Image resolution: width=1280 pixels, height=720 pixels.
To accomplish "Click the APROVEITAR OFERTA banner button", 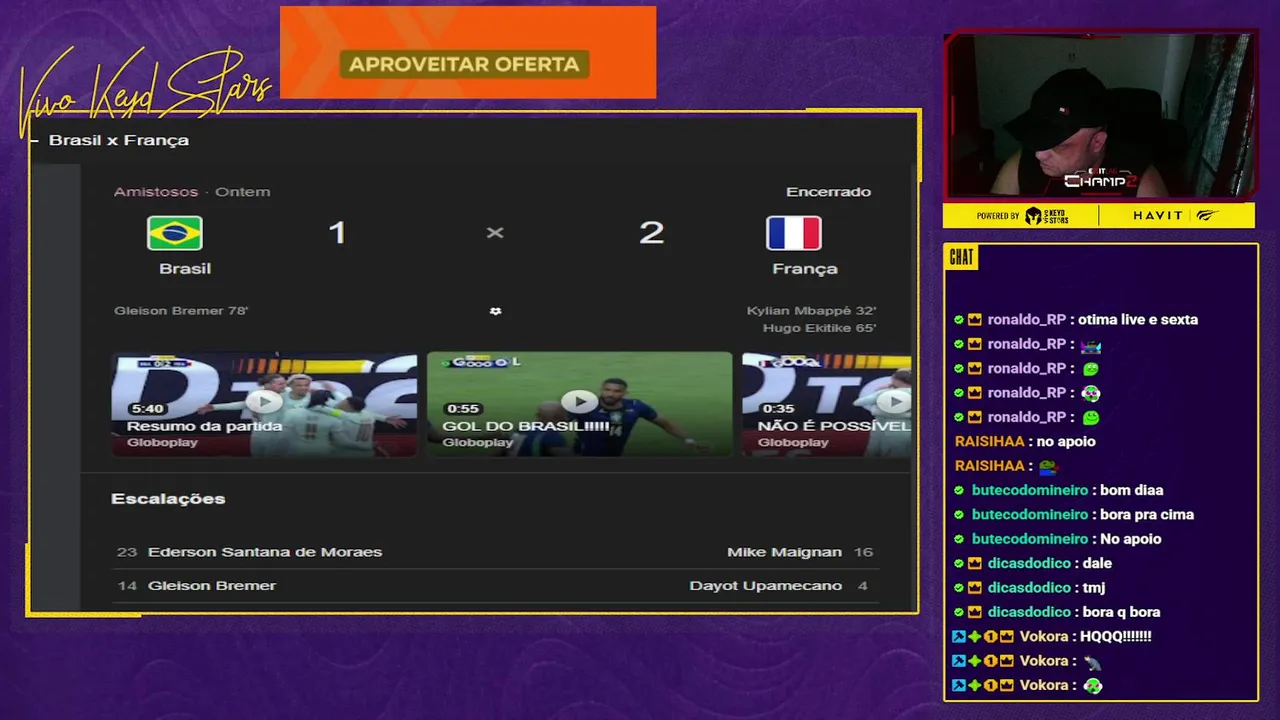I will pyautogui.click(x=465, y=64).
